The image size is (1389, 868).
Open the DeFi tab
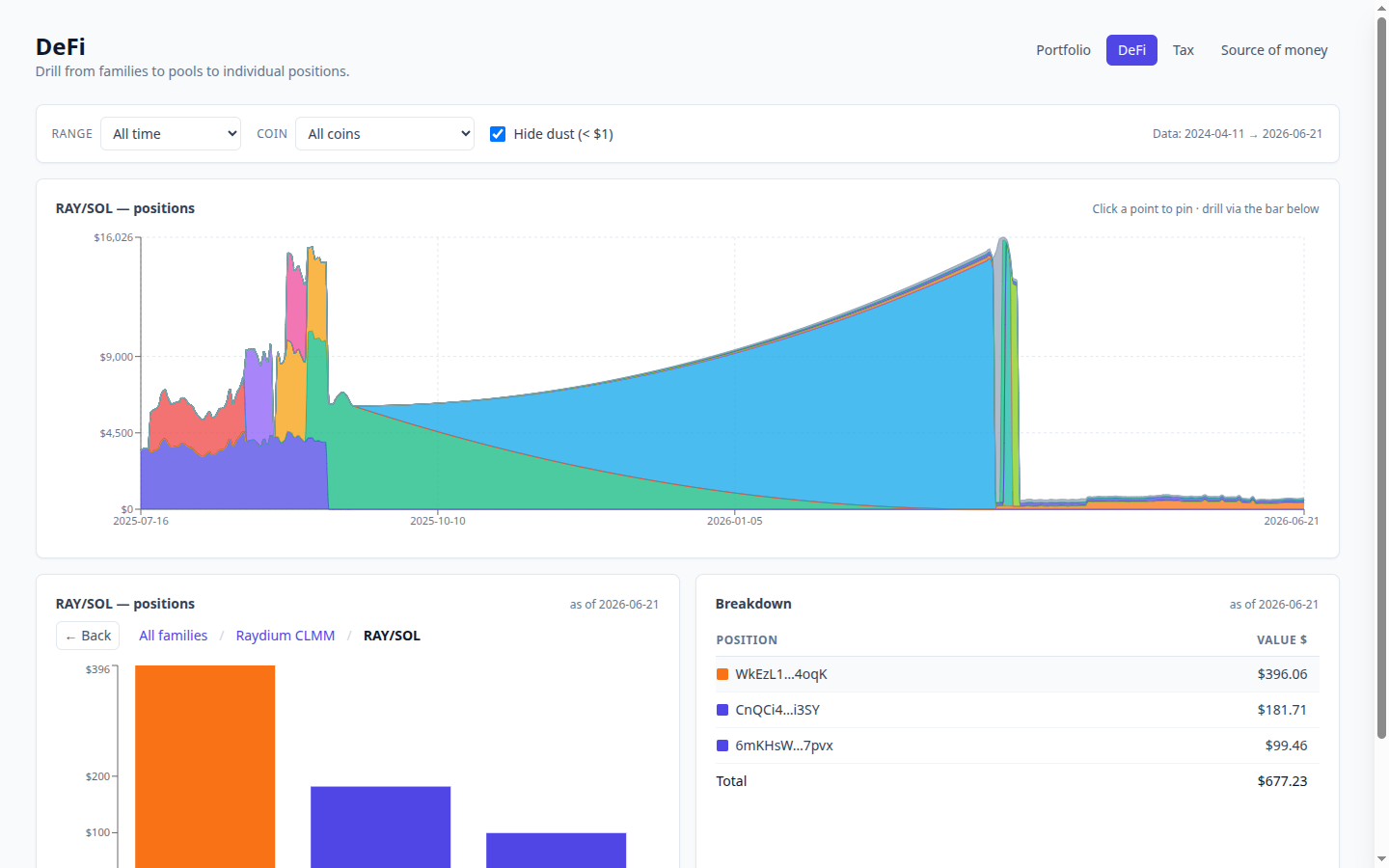(x=1131, y=50)
